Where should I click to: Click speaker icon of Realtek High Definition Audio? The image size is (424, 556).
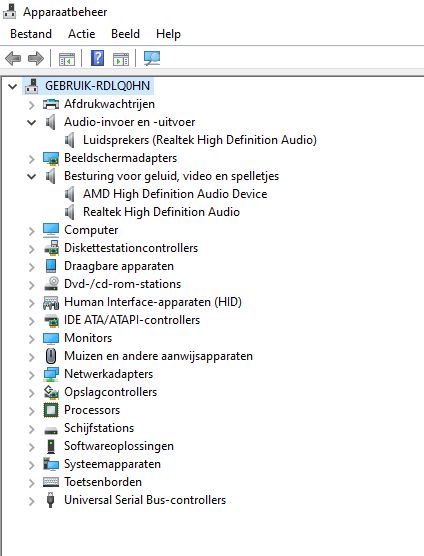69,212
